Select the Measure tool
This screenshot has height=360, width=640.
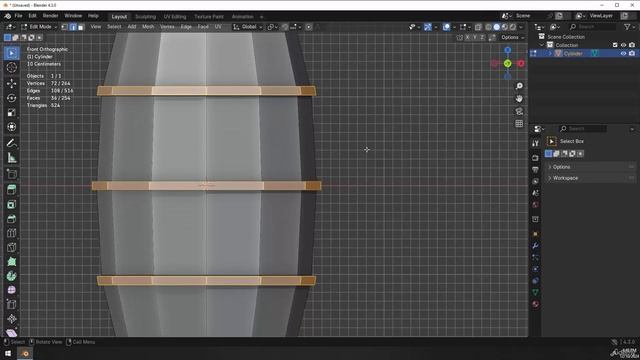coord(11,158)
